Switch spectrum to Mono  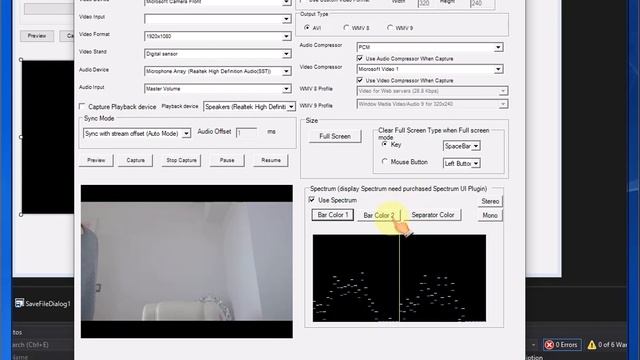[490, 215]
